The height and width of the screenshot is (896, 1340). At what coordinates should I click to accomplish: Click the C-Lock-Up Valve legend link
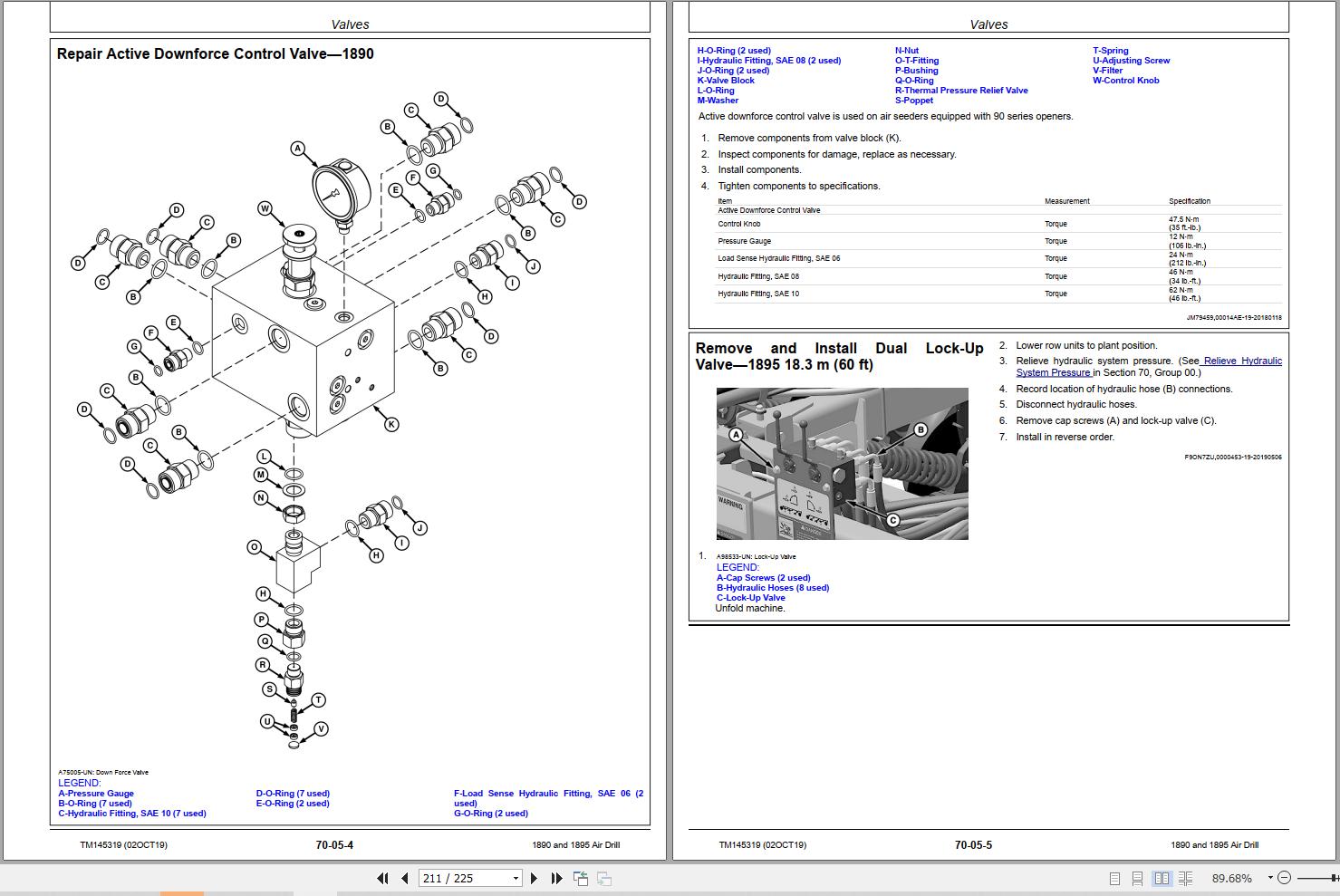click(751, 597)
